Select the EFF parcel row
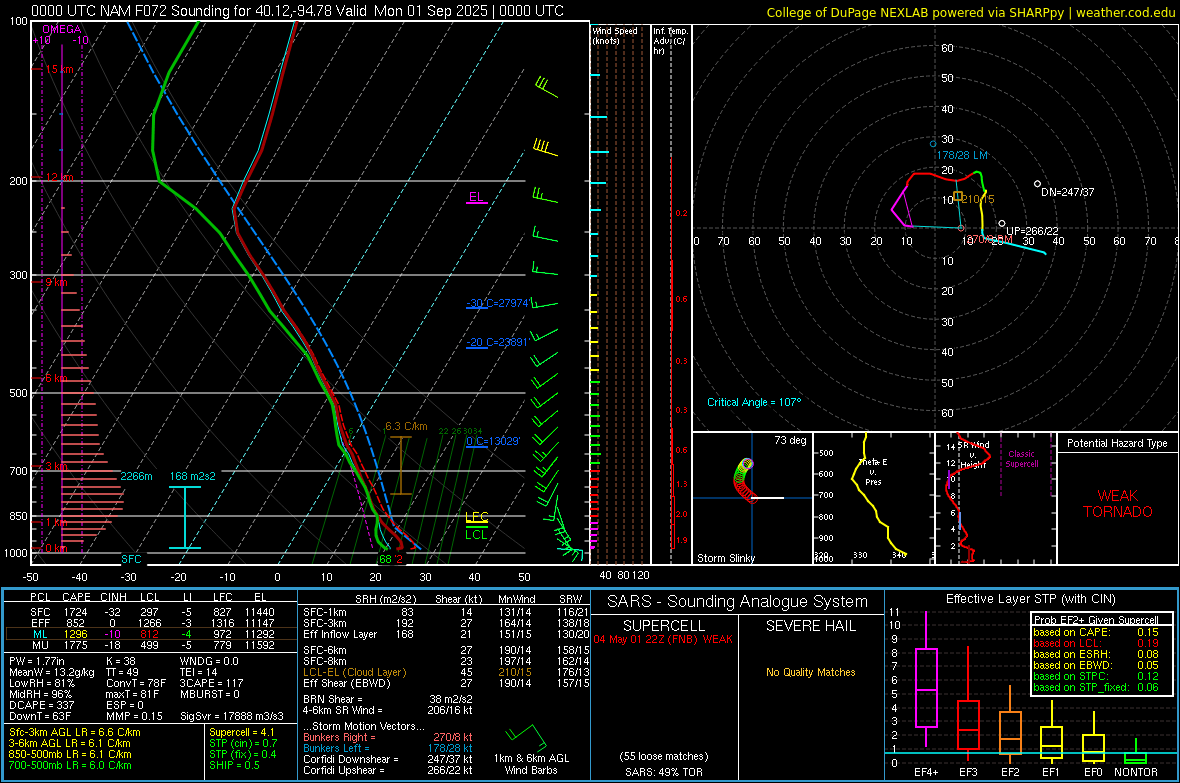This screenshot has height=783, width=1180. [151, 623]
